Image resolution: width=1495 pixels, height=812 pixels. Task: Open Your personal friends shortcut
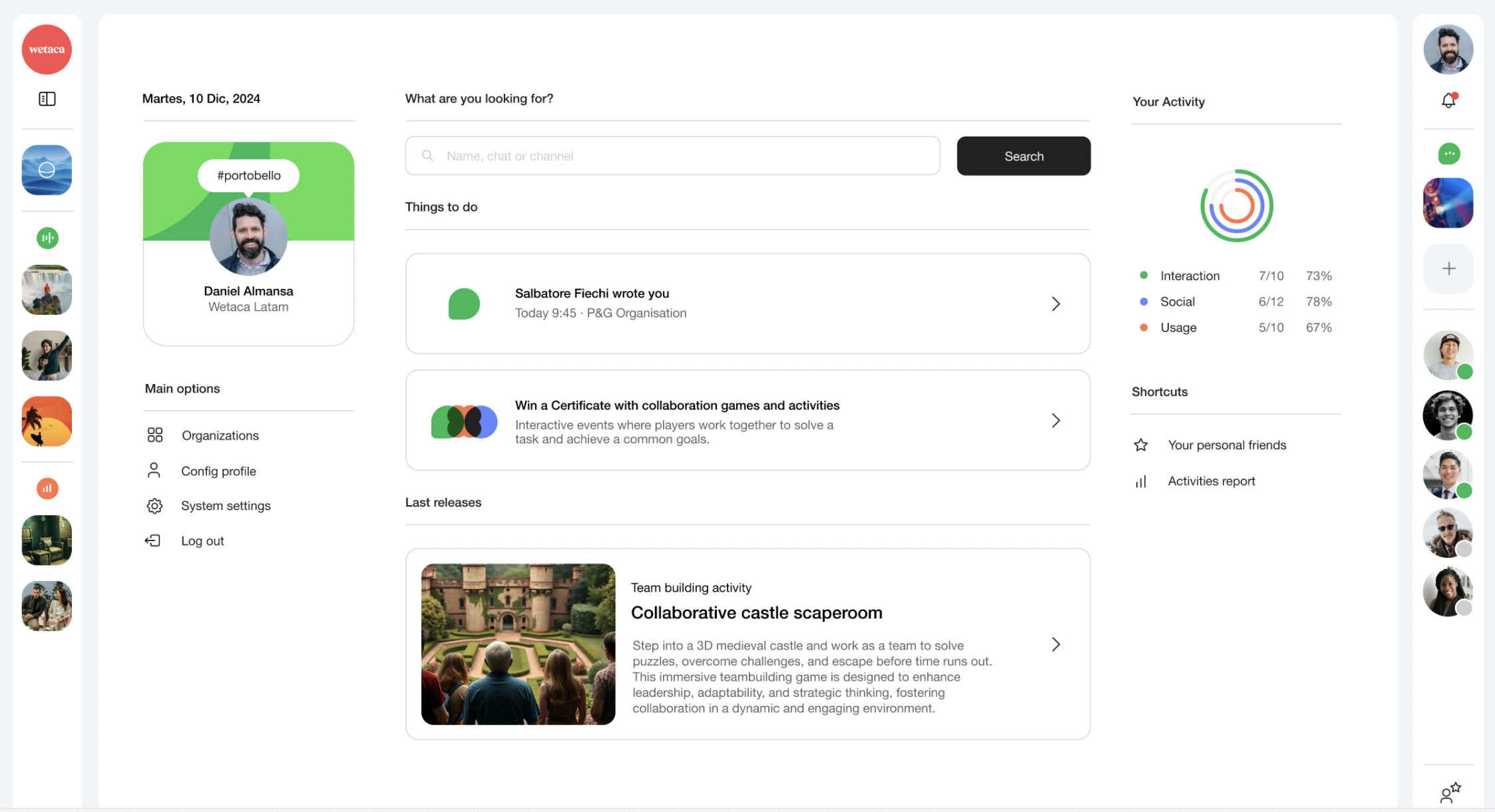click(1226, 445)
